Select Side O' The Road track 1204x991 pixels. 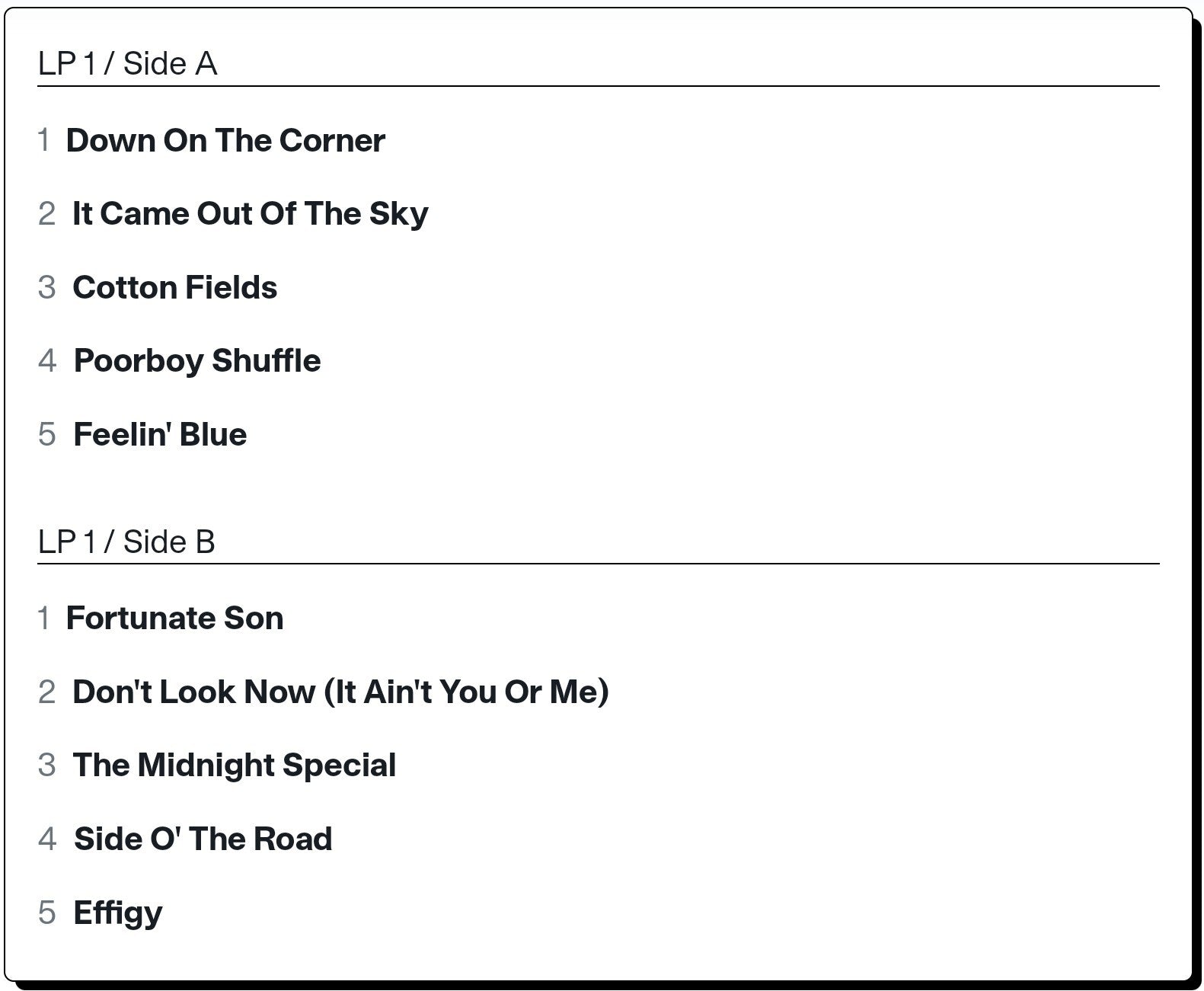(x=203, y=839)
